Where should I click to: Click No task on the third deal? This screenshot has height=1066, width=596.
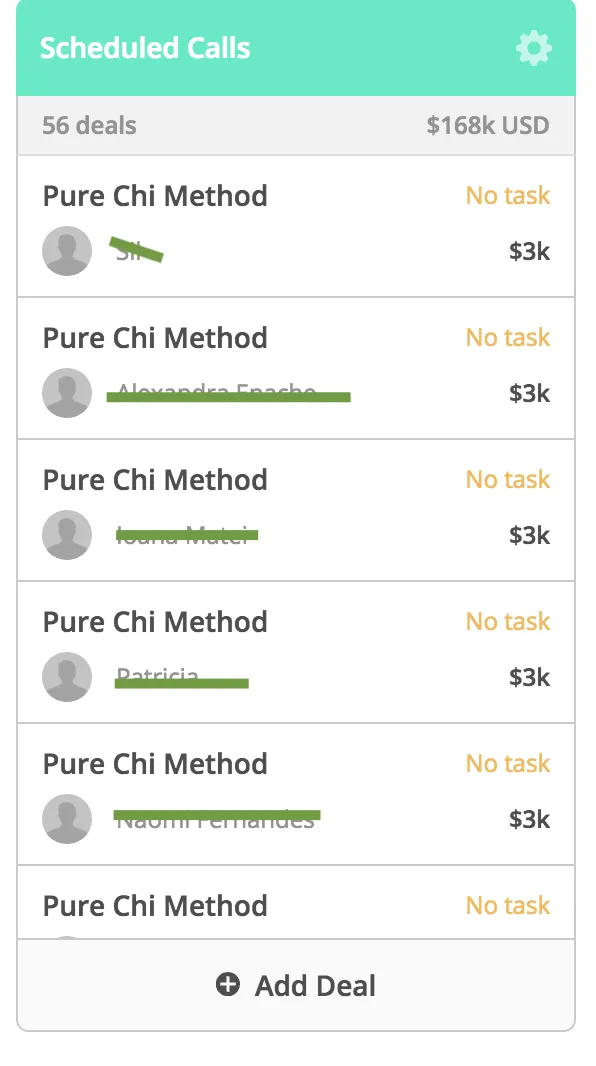point(508,480)
